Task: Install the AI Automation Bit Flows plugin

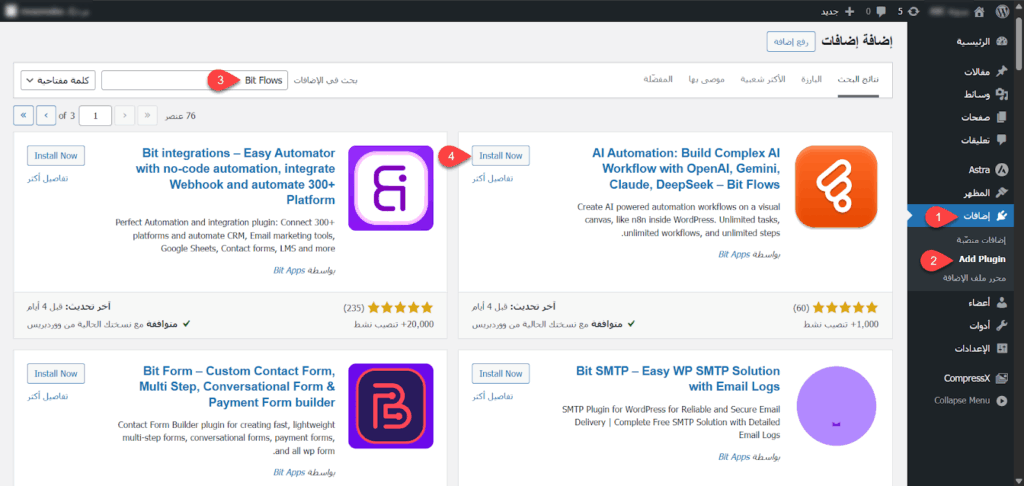Action: tap(501, 156)
